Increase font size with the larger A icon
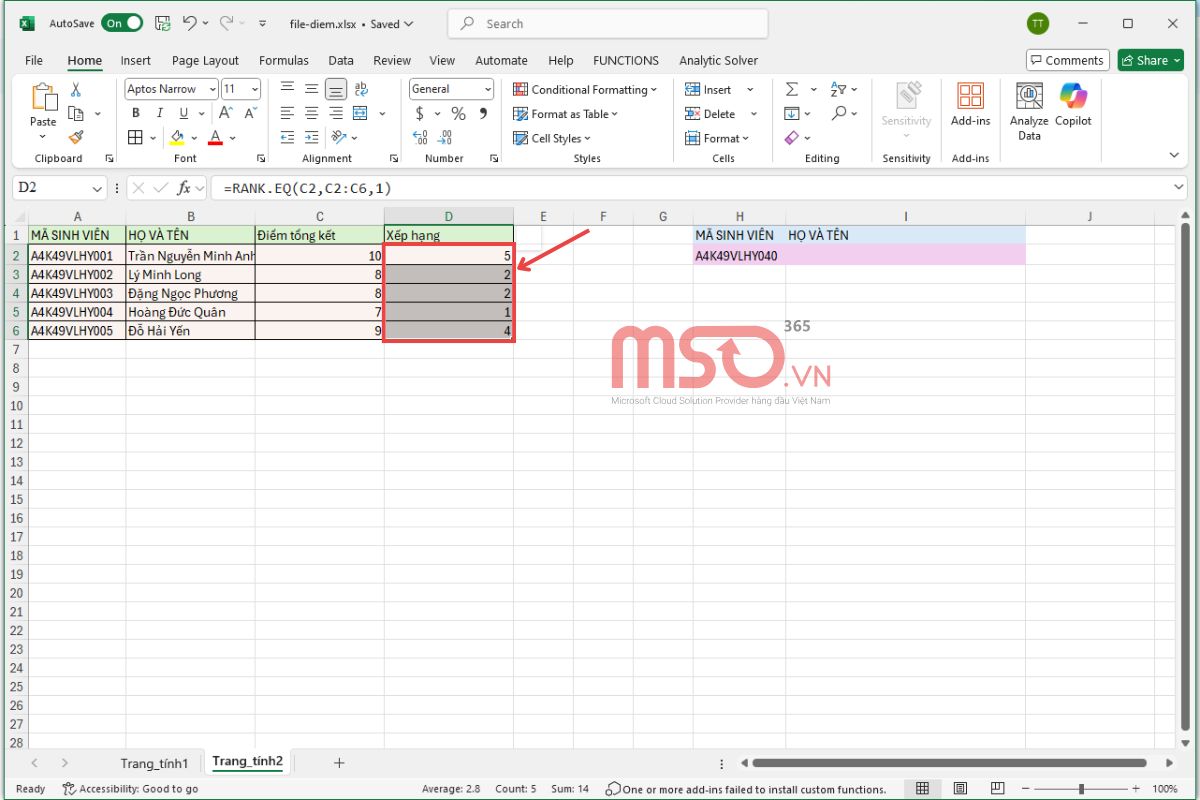This screenshot has width=1200, height=800. click(227, 113)
